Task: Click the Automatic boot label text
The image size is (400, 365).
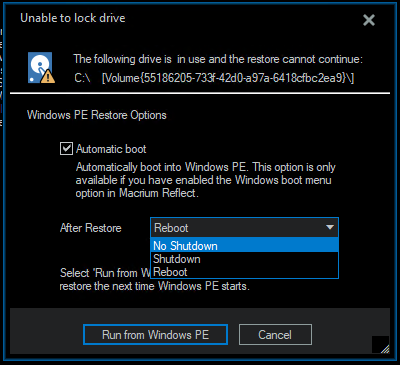Action: 111,149
